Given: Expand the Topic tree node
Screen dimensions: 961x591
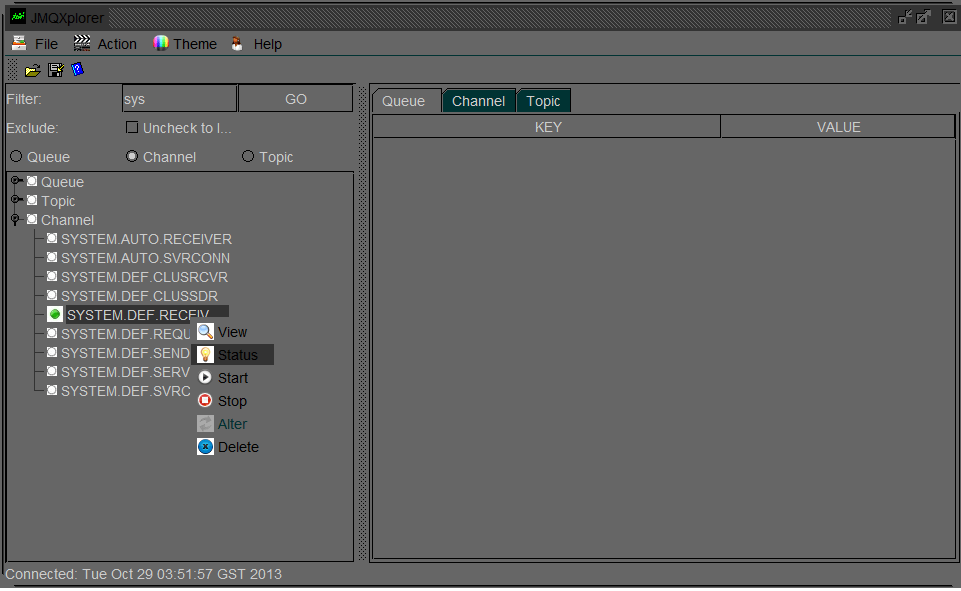Looking at the screenshot, I should pos(15,201).
